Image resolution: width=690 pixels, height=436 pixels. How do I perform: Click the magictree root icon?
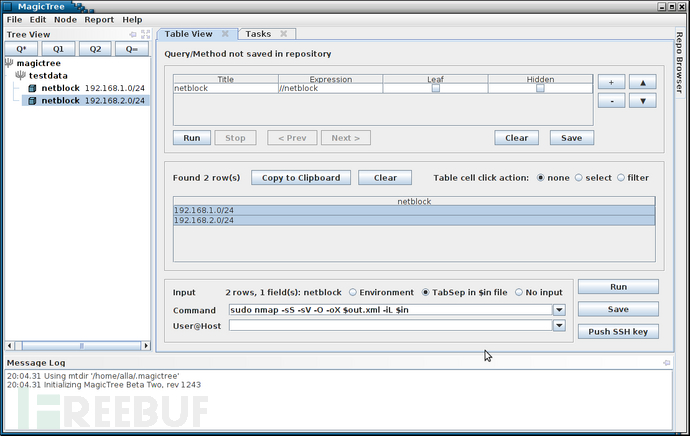click(x=9, y=63)
